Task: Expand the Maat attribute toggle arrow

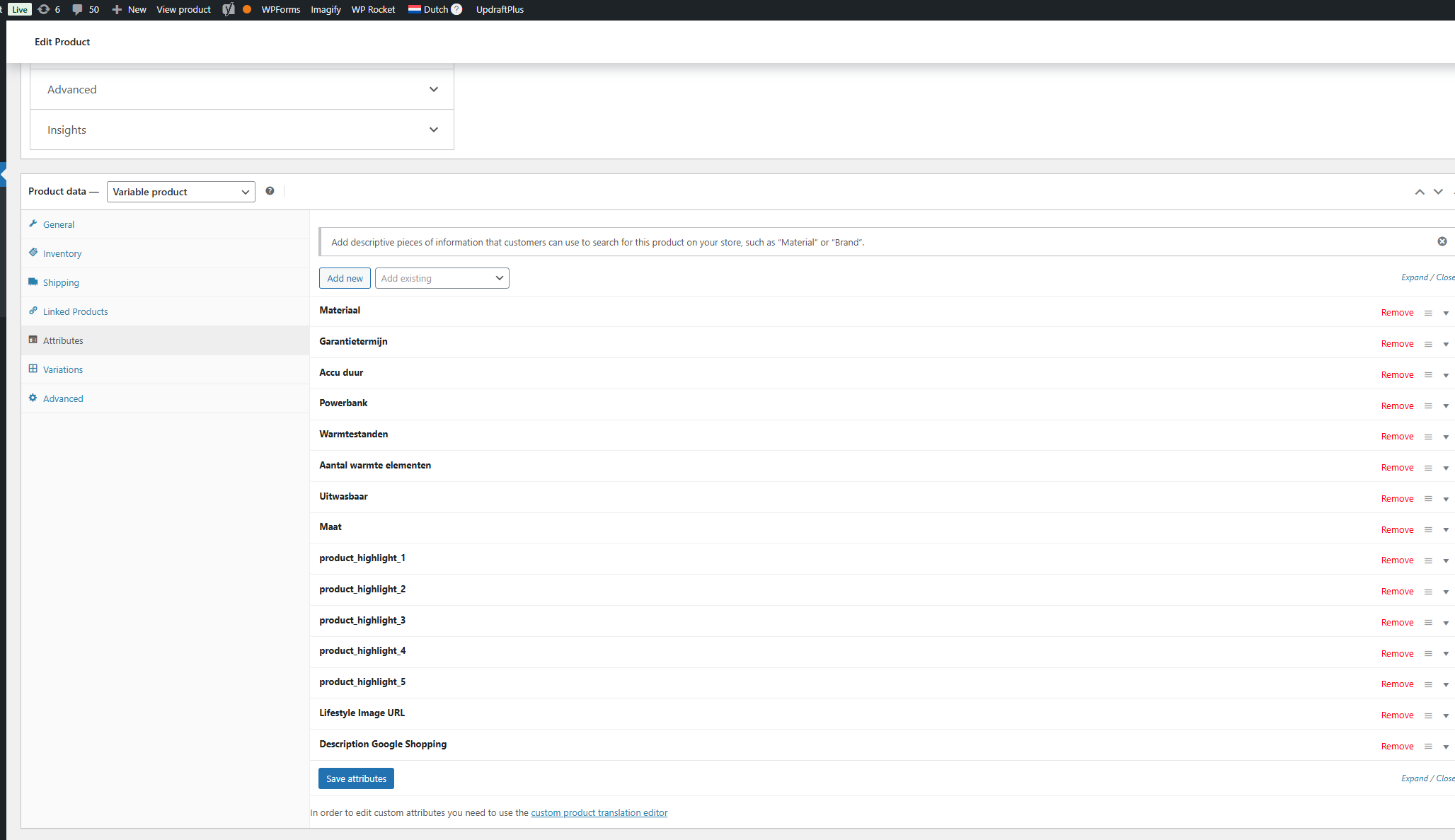Action: click(1446, 530)
